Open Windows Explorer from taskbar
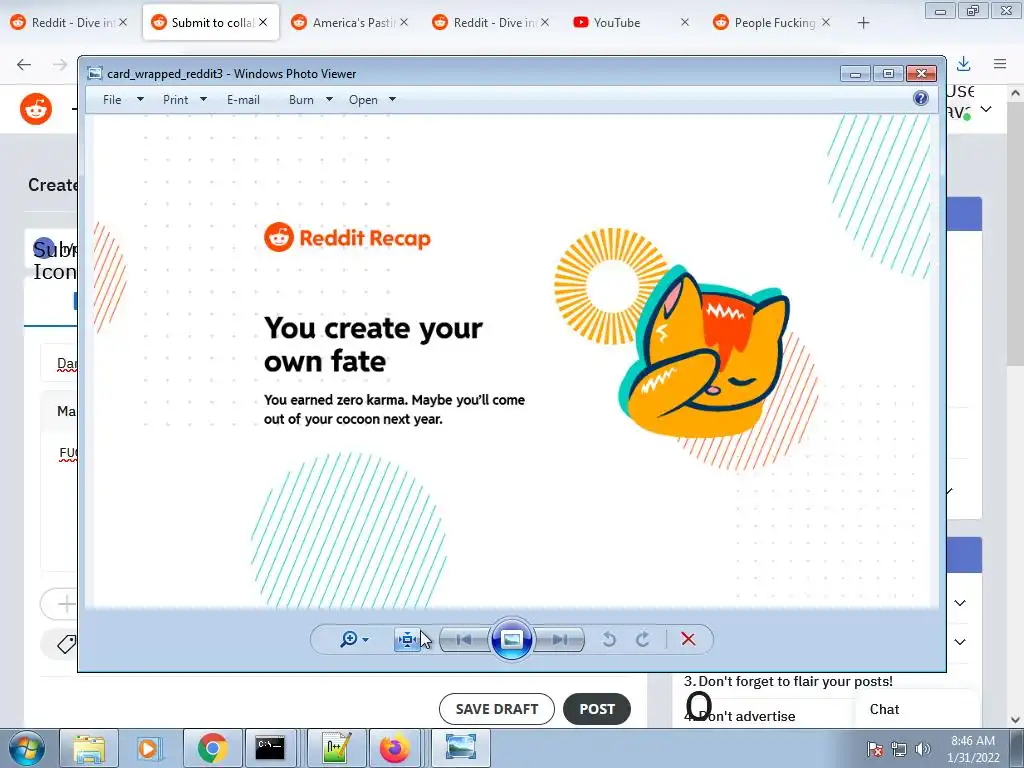The height and width of the screenshot is (768, 1024). (x=89, y=749)
